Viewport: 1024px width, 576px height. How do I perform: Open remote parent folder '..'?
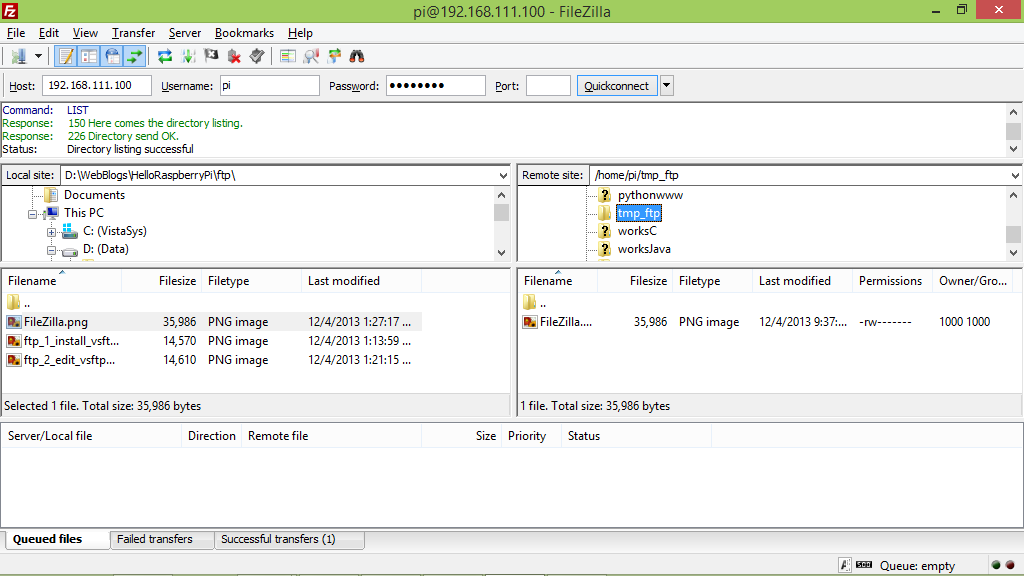[535, 302]
